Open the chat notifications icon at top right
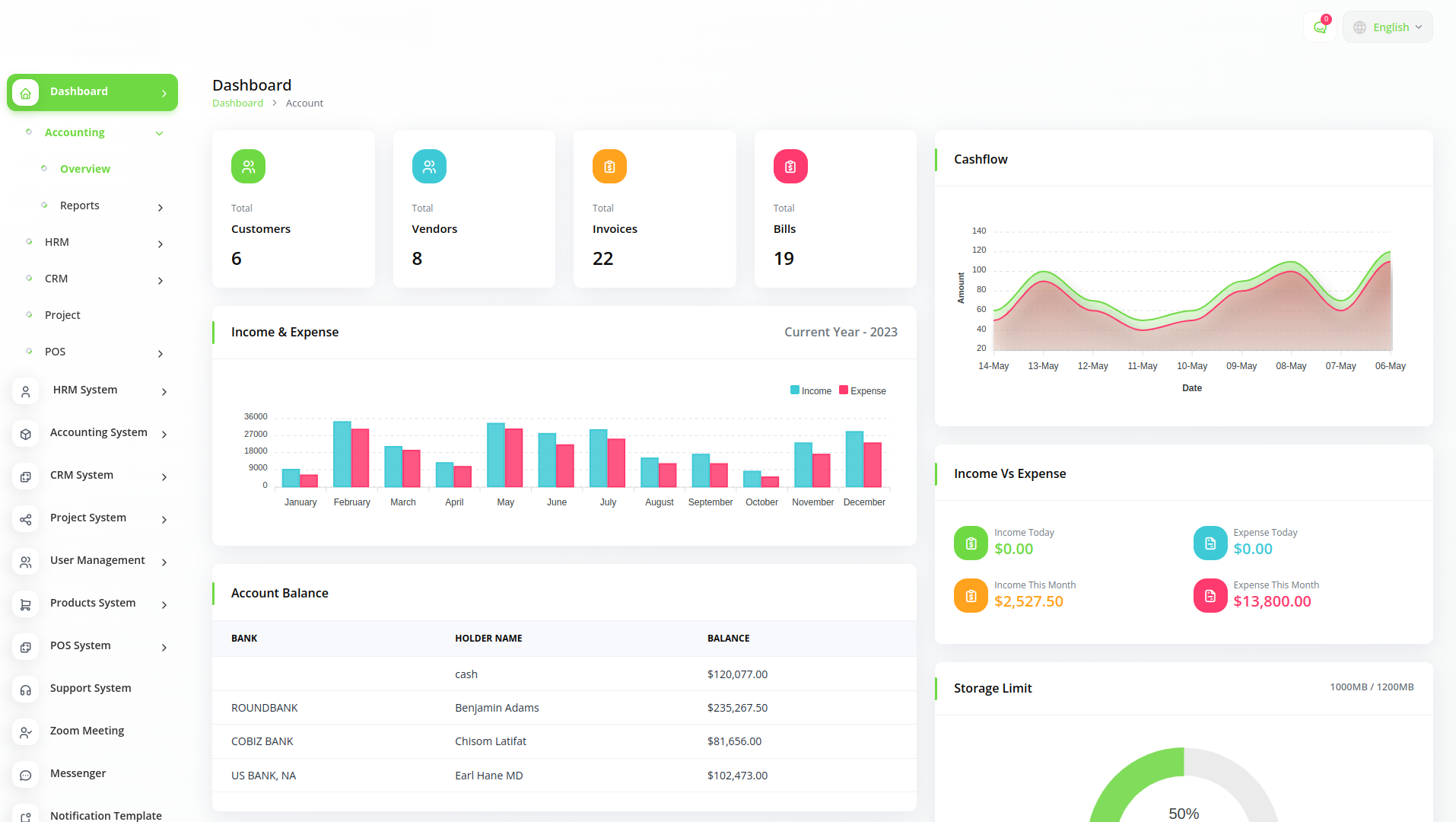1456x822 pixels. click(1321, 27)
